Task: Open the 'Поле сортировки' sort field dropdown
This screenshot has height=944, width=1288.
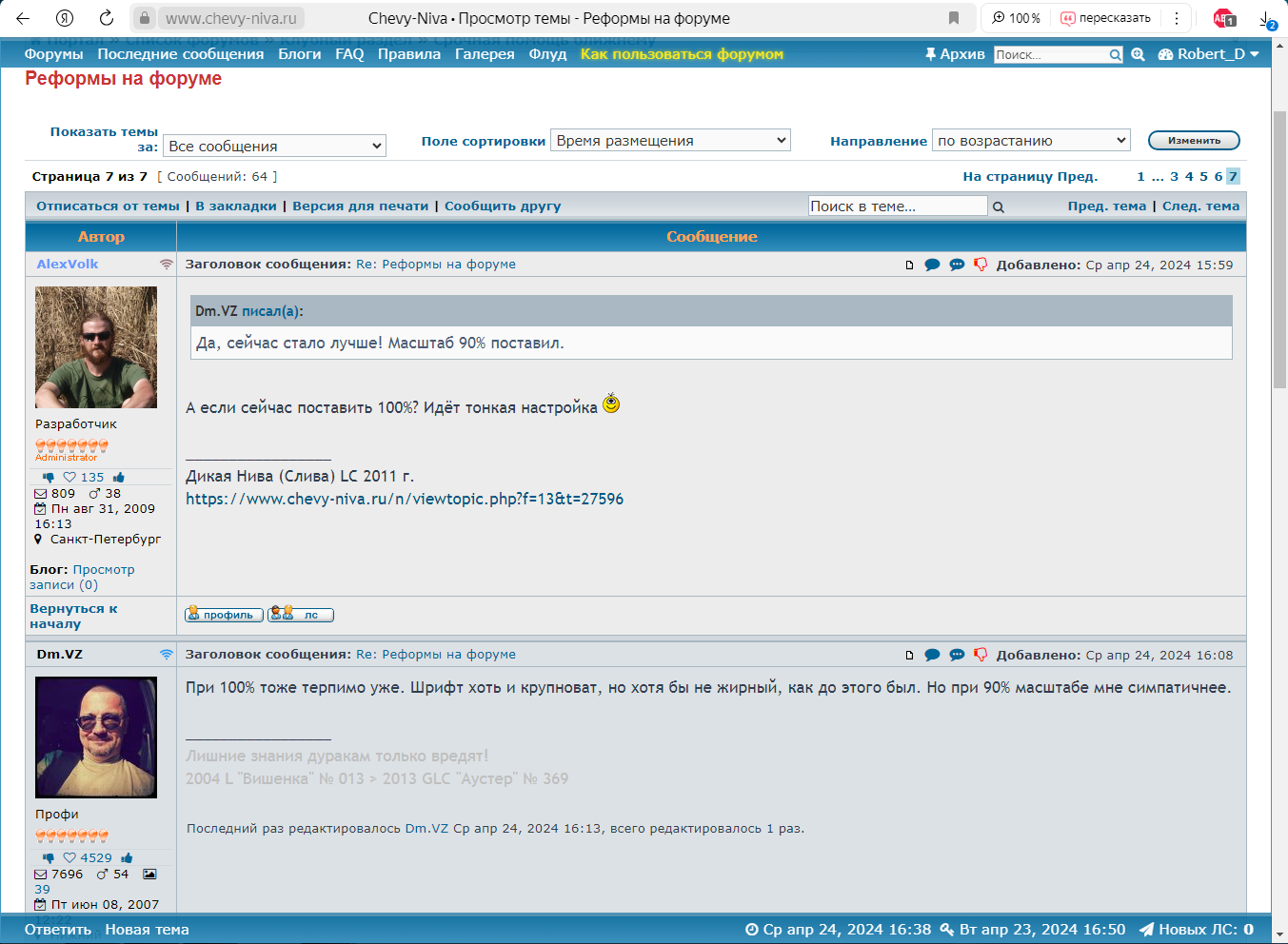Action: [671, 141]
